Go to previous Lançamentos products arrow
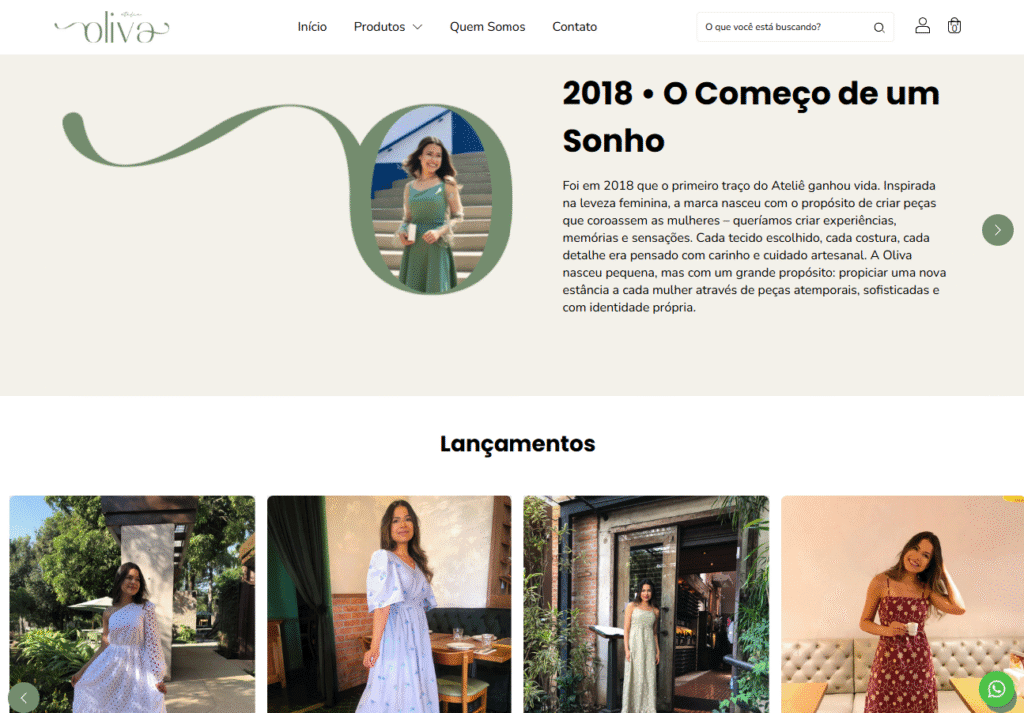1024x713 pixels. tap(24, 697)
